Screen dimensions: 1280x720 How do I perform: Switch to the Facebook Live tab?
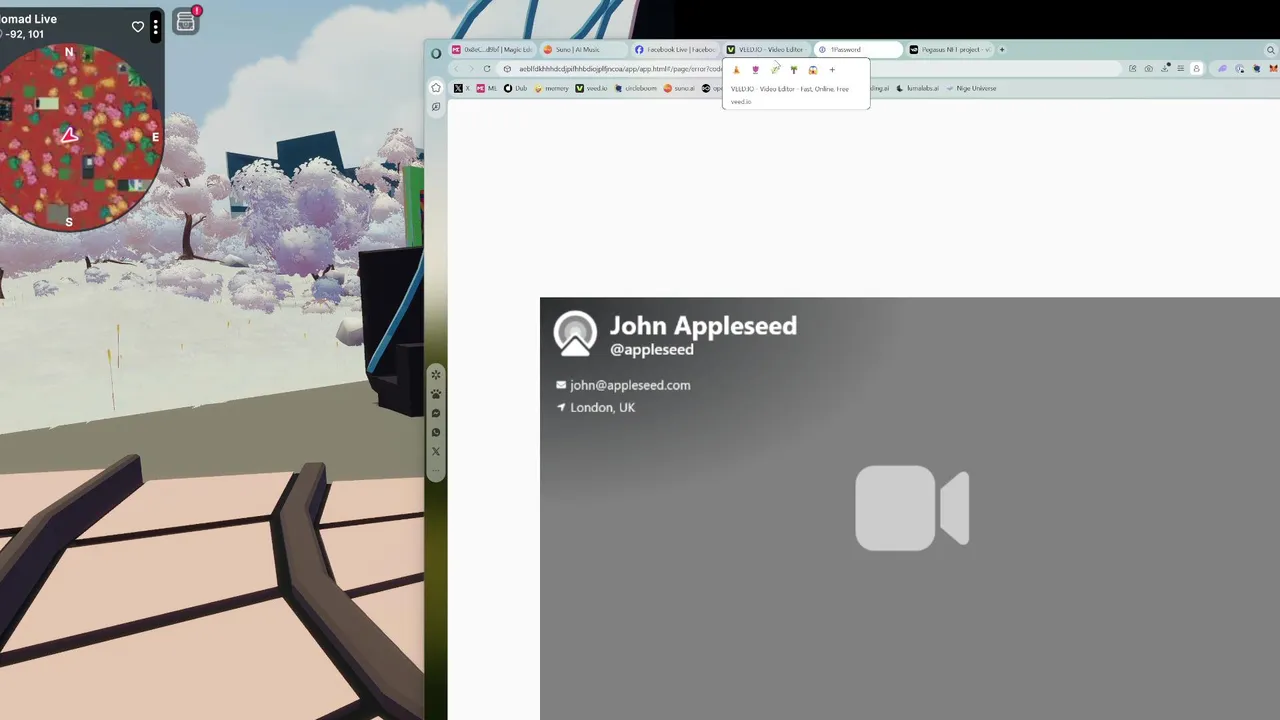[x=675, y=49]
